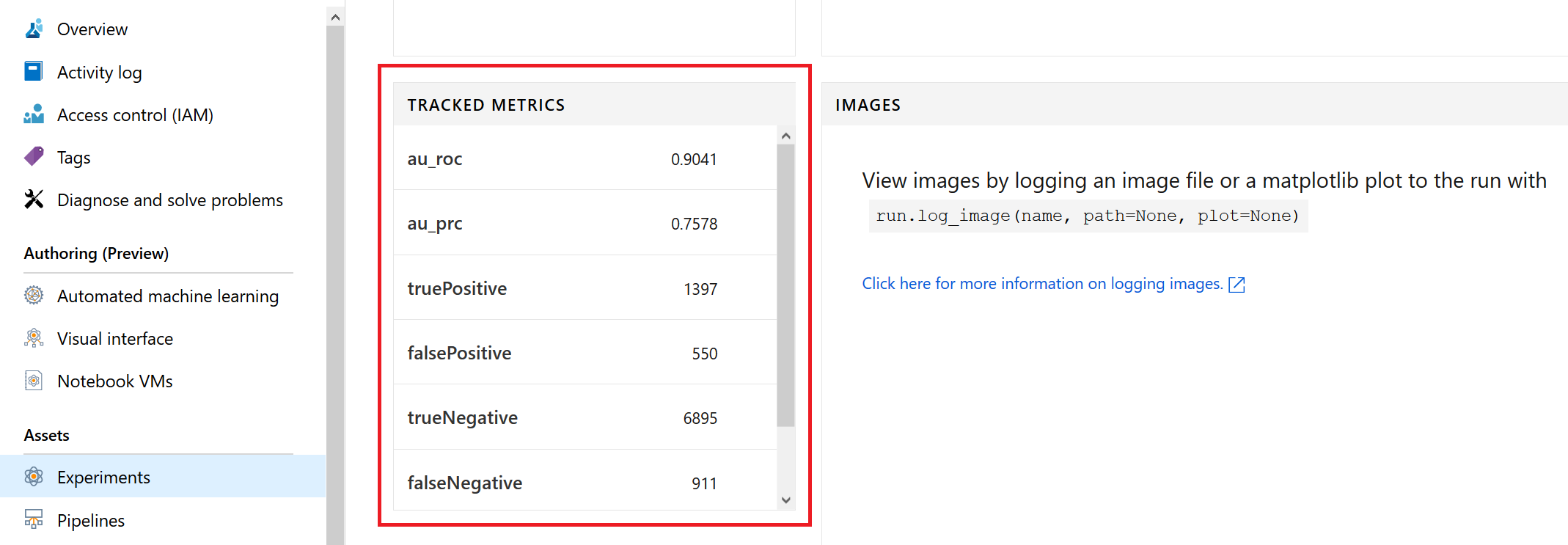Screen dimensions: 1568x545
Task: Open the Experiments menu item
Action: point(103,478)
